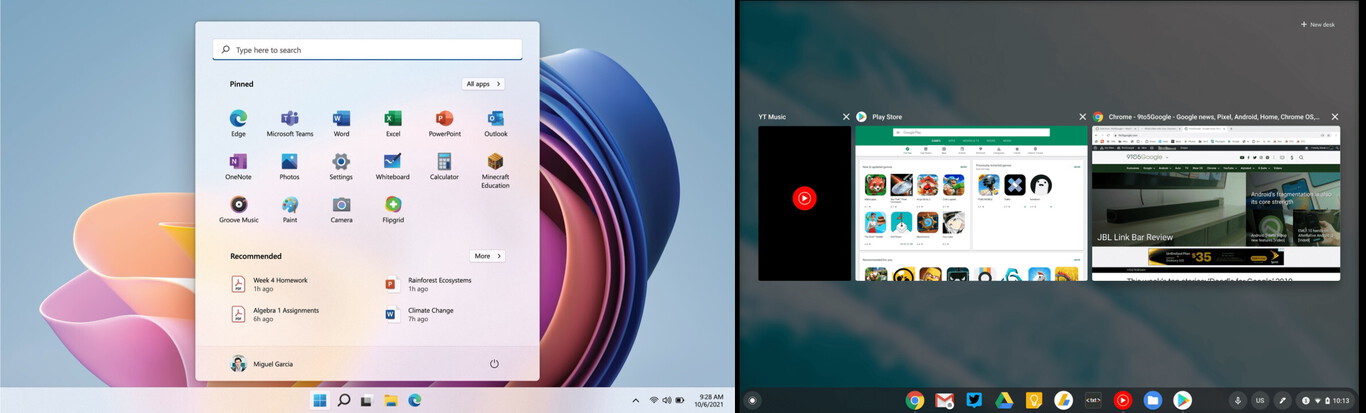Click the Type here to search box
The image size is (1366, 413).
click(367, 49)
